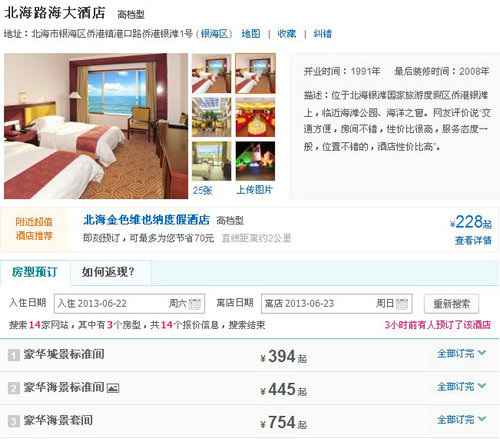Screen dimensions: 500x439
Task: Click the 纠错 link
Action: point(322,34)
